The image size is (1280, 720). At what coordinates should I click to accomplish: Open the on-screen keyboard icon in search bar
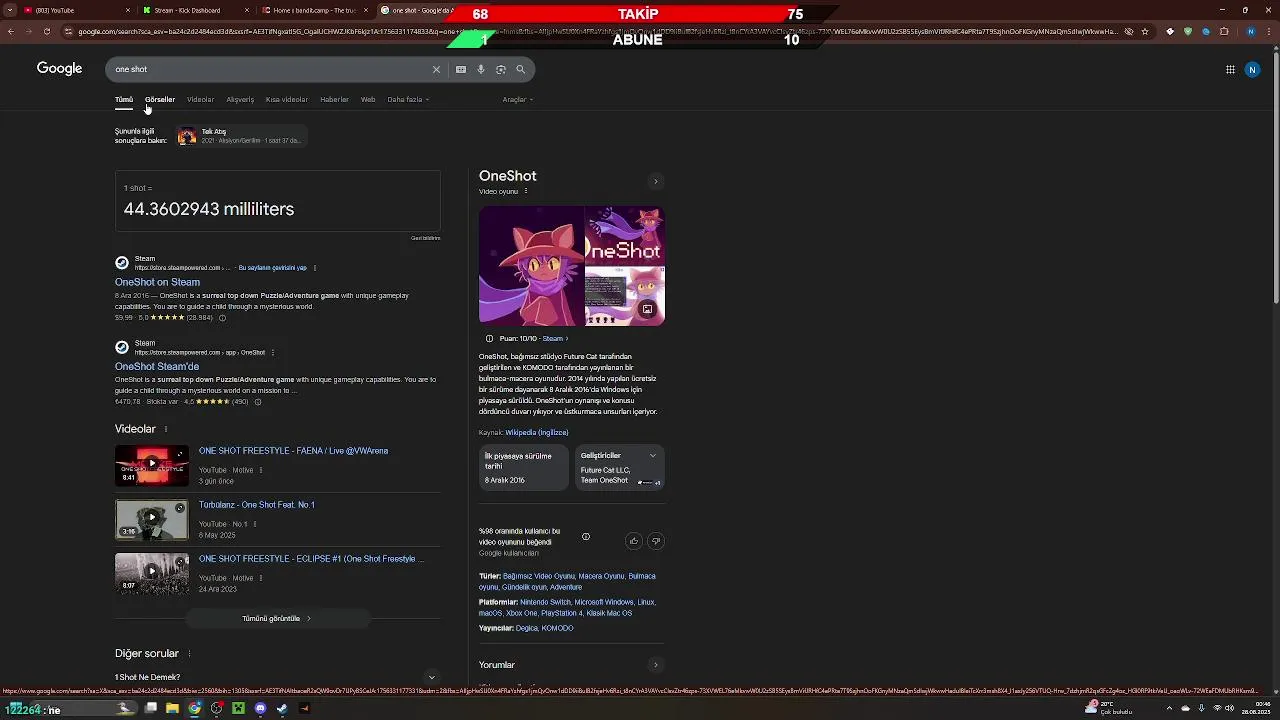click(x=461, y=69)
